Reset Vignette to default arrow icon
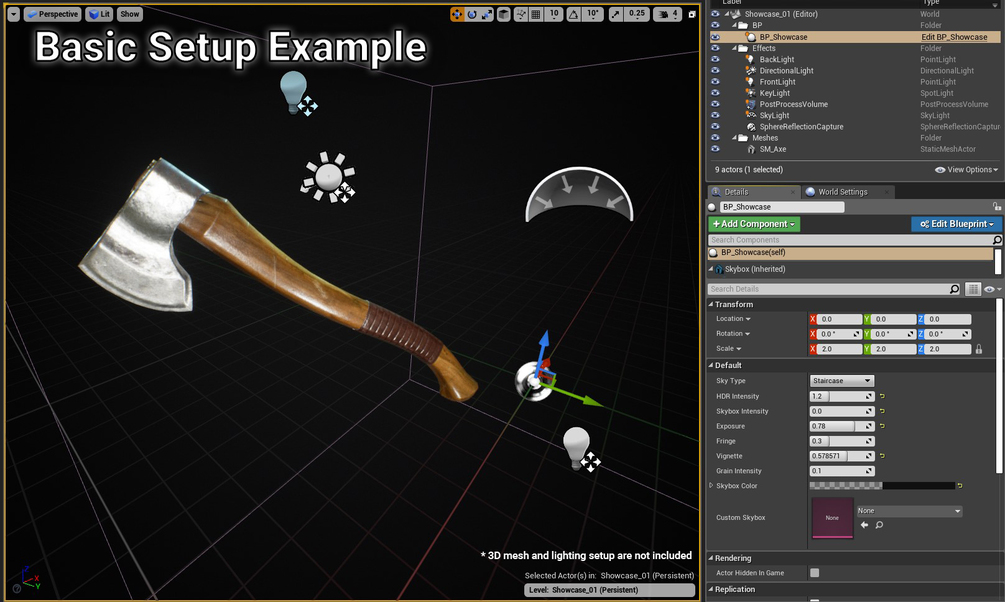 pos(882,456)
